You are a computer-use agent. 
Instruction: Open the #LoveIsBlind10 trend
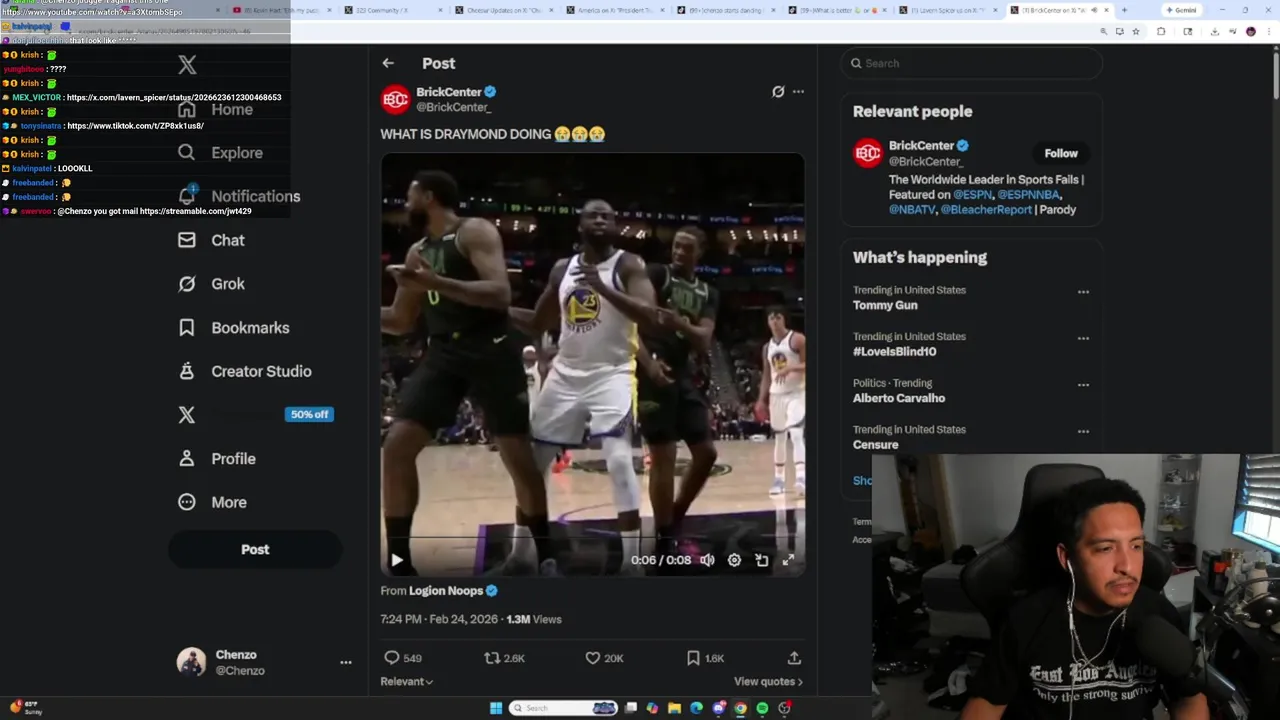tap(895, 352)
